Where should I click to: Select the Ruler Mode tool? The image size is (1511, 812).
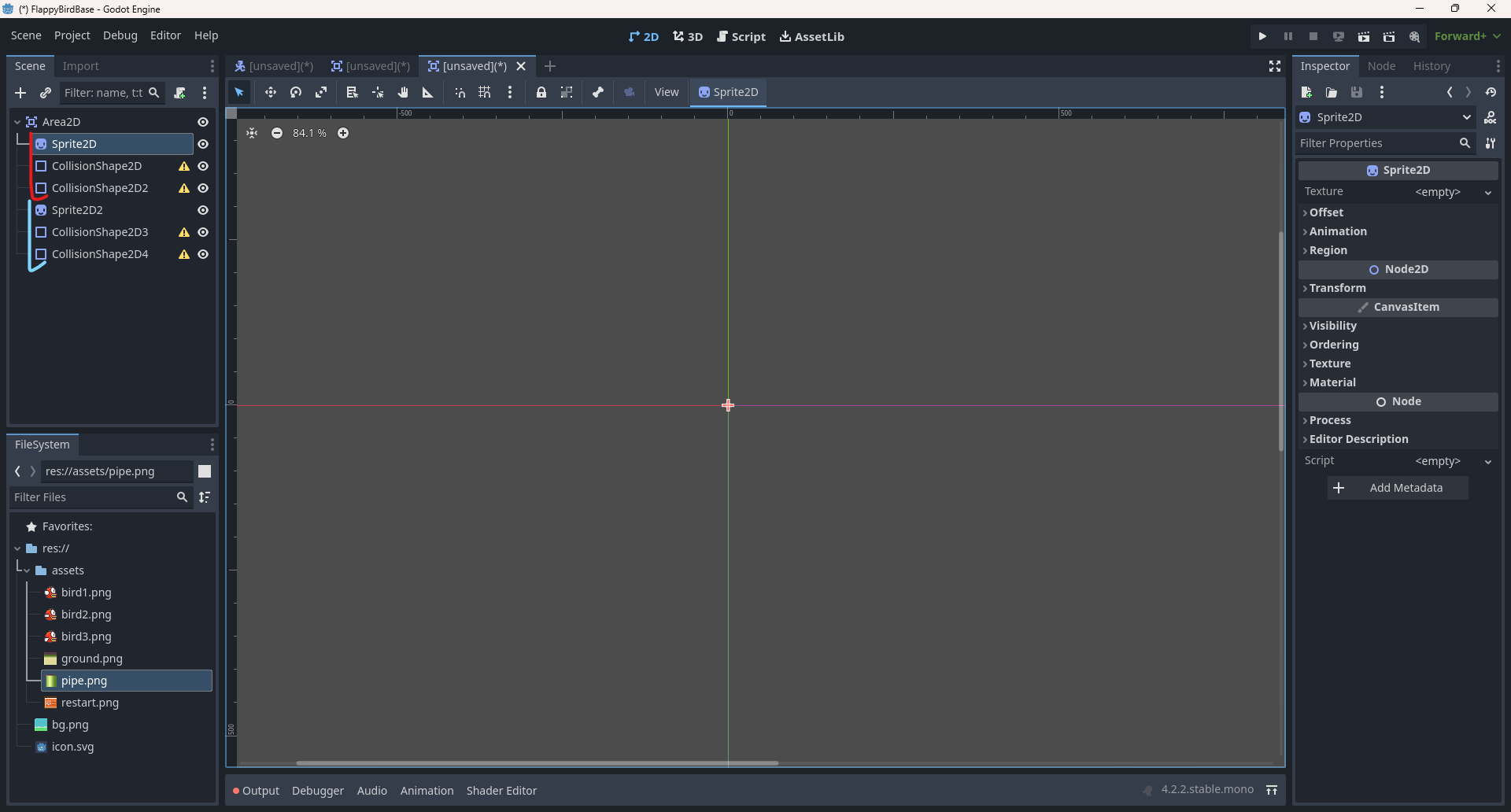click(x=428, y=92)
